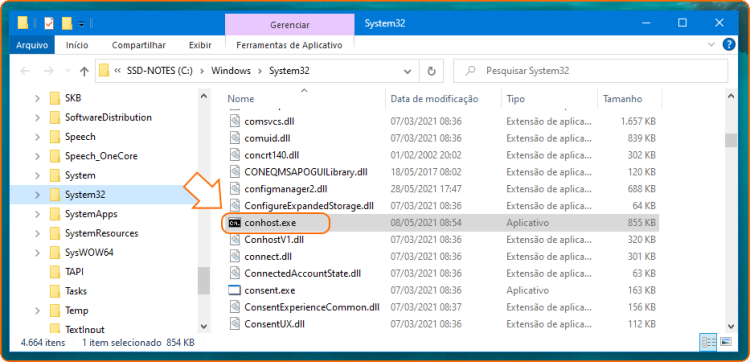Screen dimensions: 750x362
Task: Select the Gerenciar contextual tab
Action: click(289, 25)
